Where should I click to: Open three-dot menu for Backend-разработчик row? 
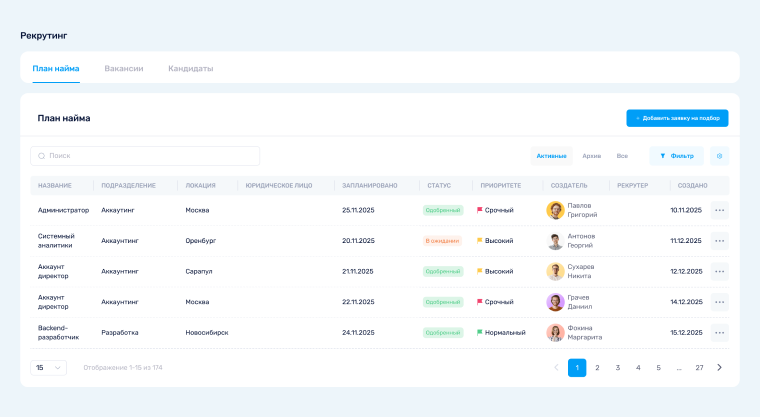(719, 332)
